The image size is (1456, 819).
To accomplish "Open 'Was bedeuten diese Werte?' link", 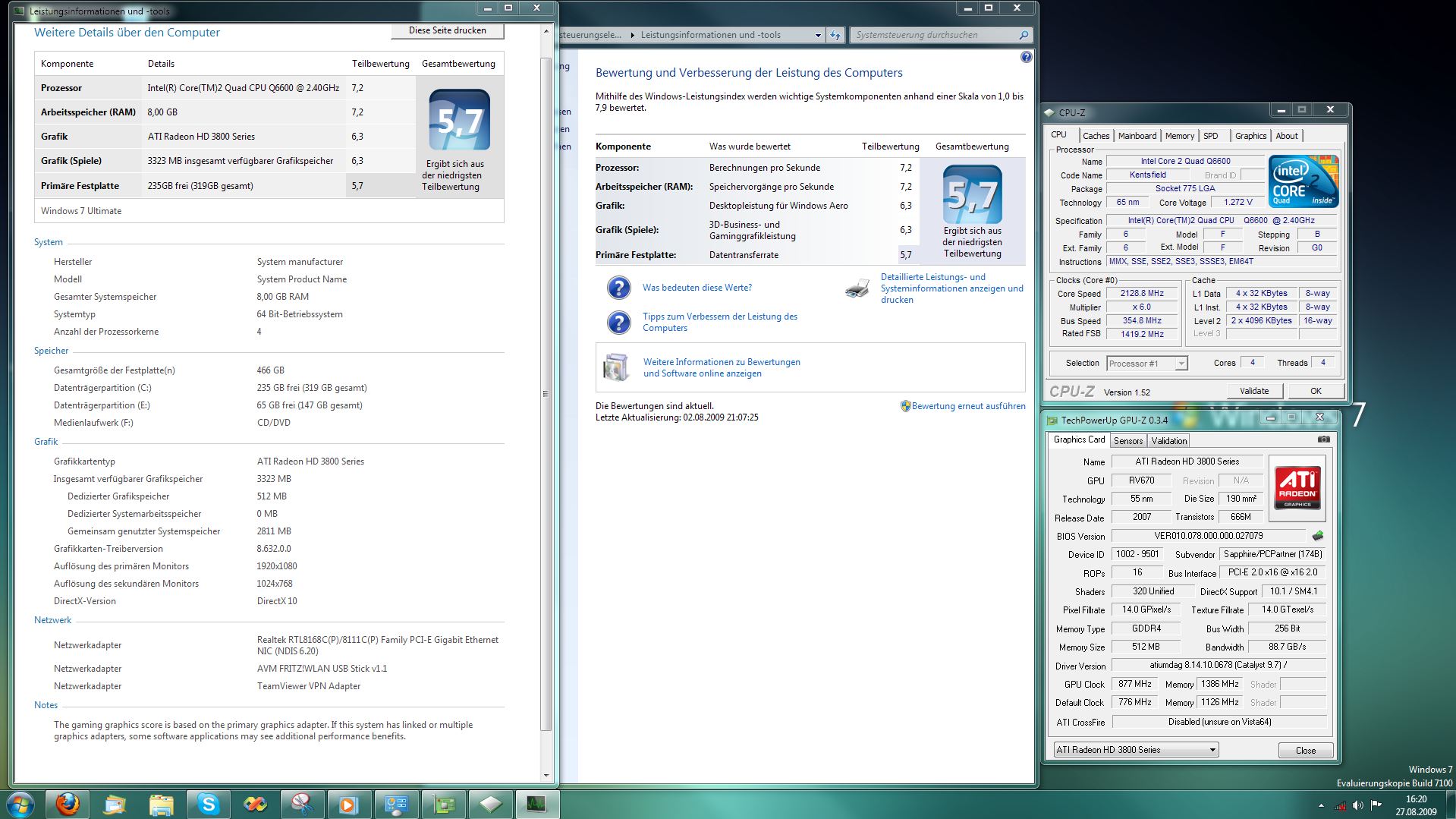I will click(x=697, y=288).
